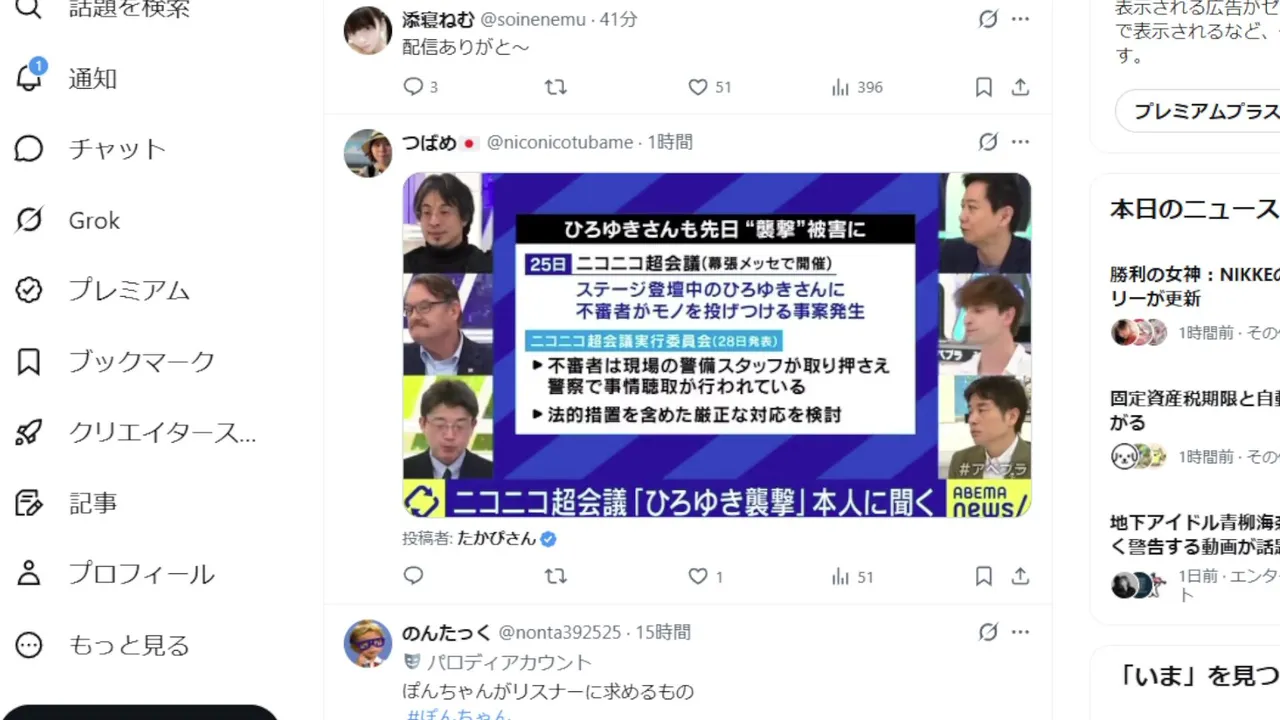Go to ブックマーク in the sidebar
The image size is (1280, 720).
115,361
